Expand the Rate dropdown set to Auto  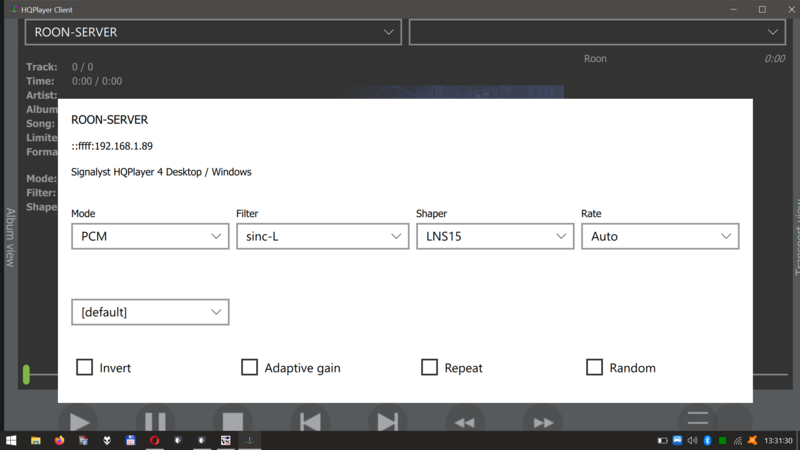click(660, 236)
